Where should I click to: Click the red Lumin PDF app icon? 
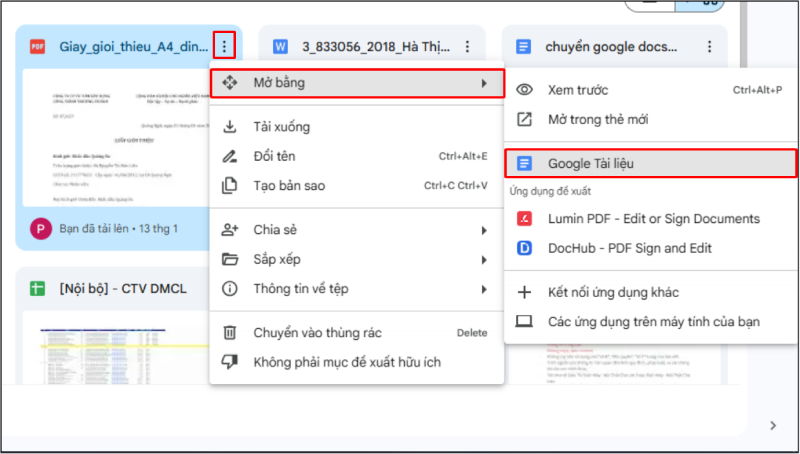coord(524,218)
